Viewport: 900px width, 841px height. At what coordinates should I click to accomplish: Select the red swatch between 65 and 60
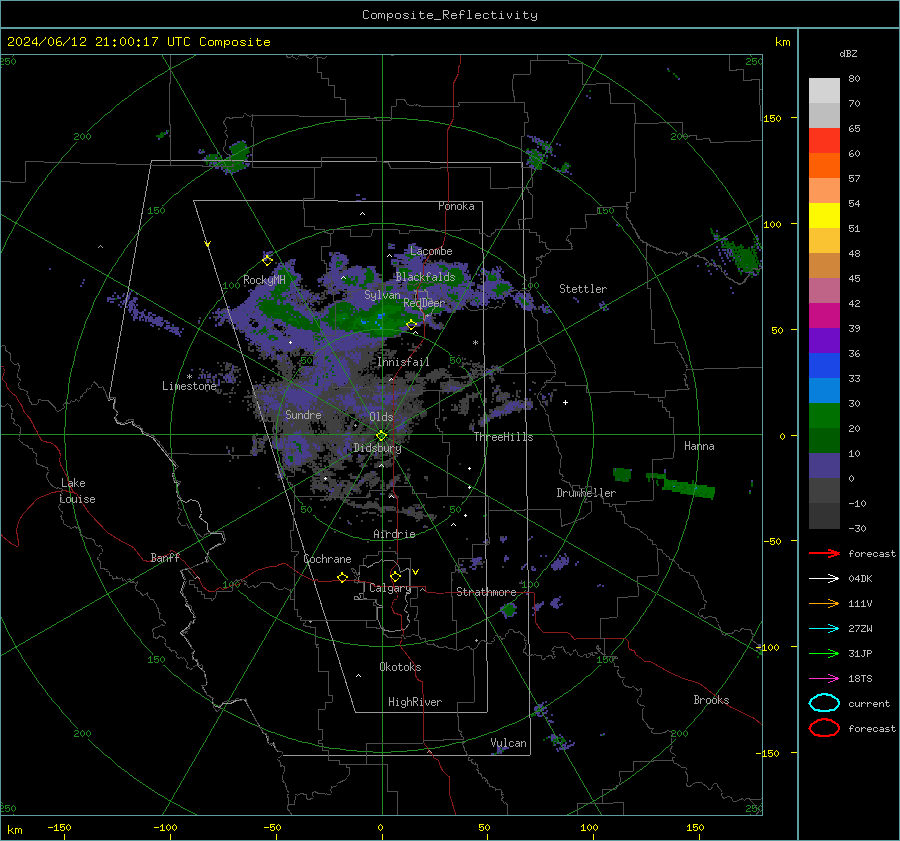(x=824, y=141)
